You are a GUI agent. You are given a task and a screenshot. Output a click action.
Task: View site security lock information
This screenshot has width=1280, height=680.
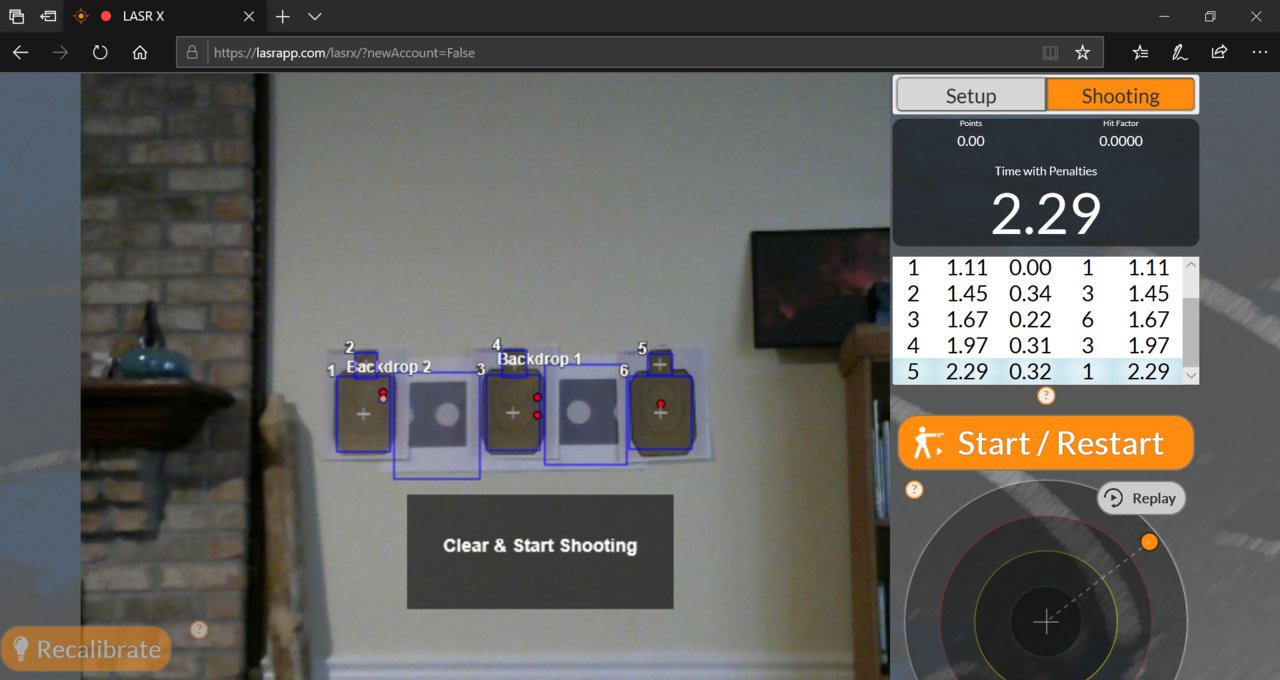(x=194, y=52)
